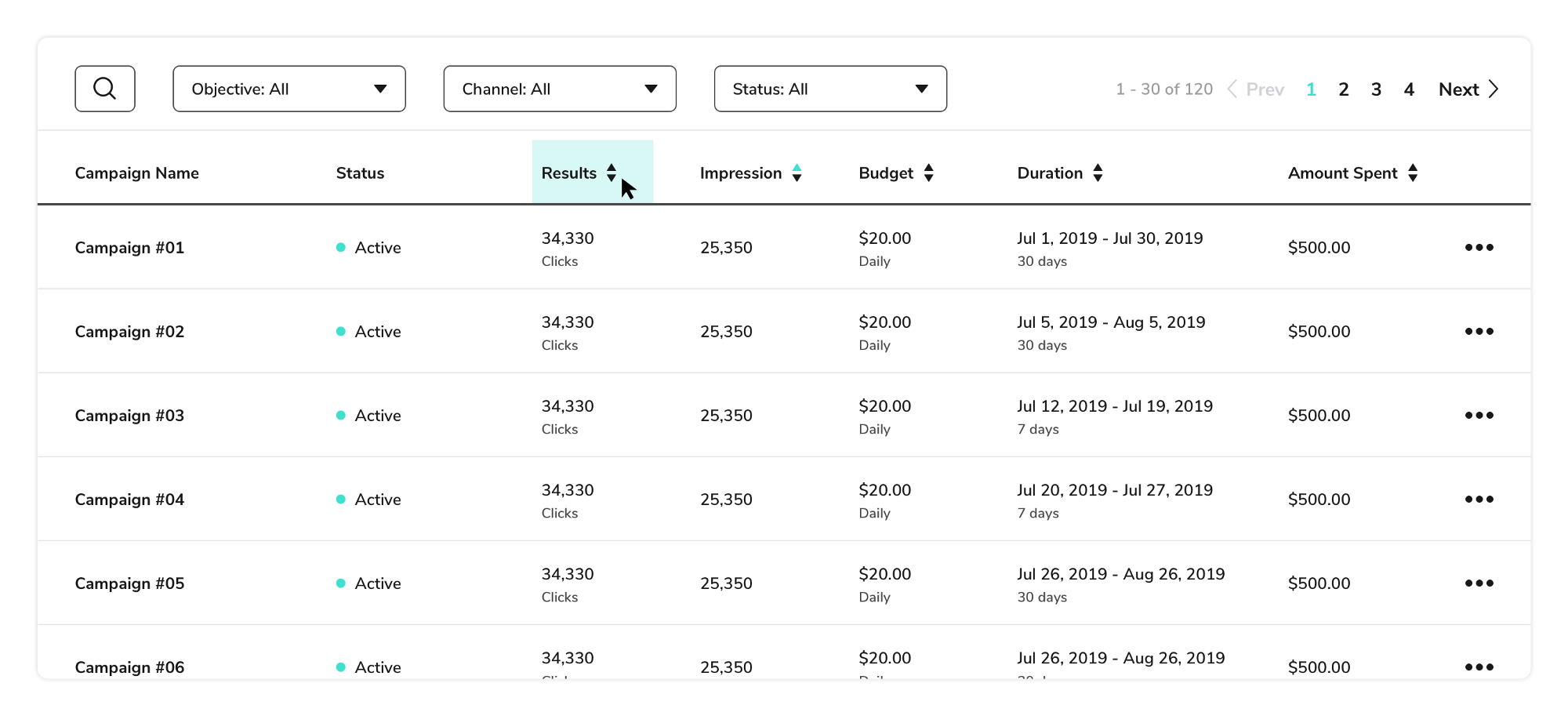Go to page 2 of results

point(1344,89)
